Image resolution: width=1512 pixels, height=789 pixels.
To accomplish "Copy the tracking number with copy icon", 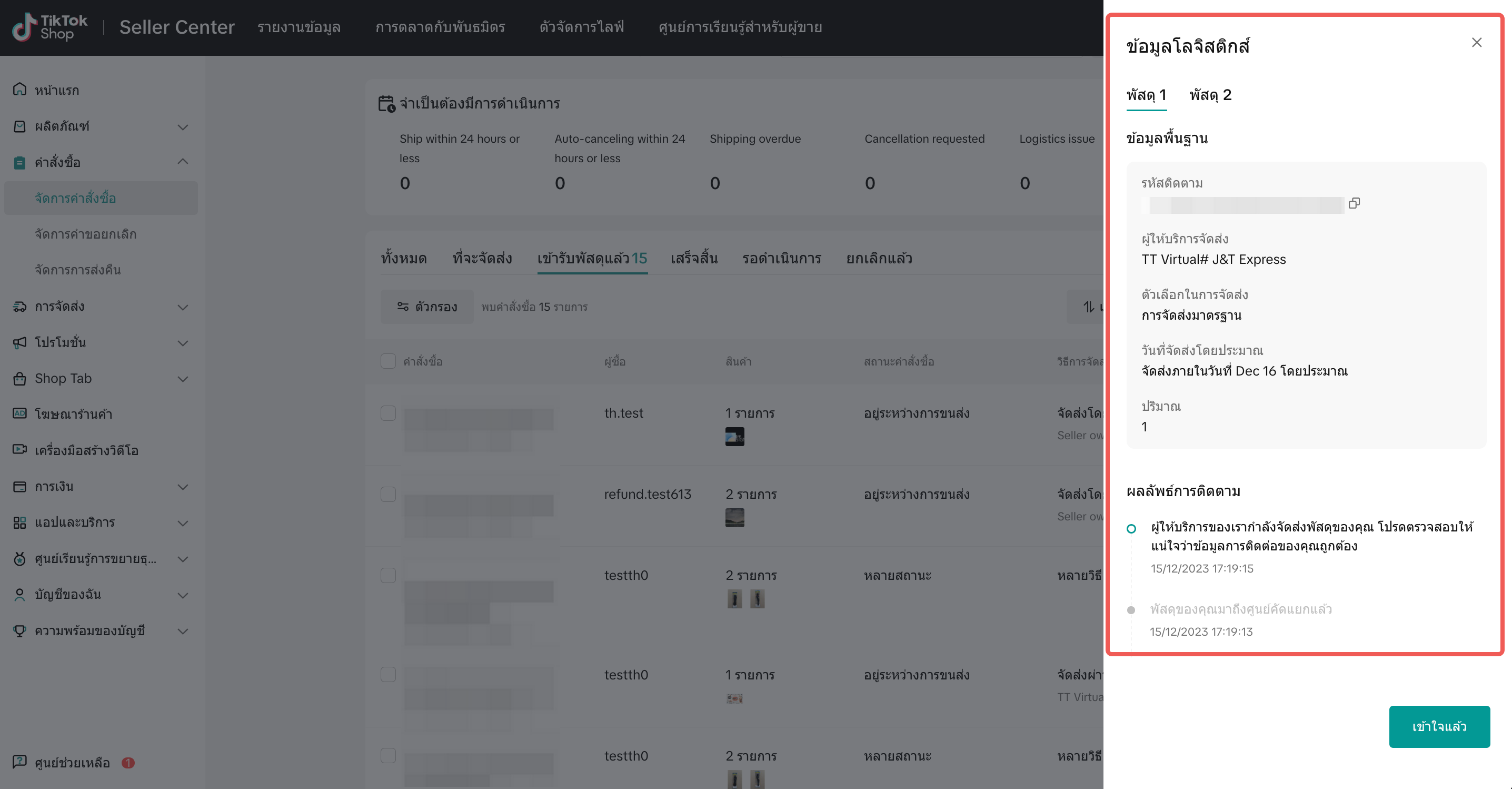I will (x=1354, y=203).
